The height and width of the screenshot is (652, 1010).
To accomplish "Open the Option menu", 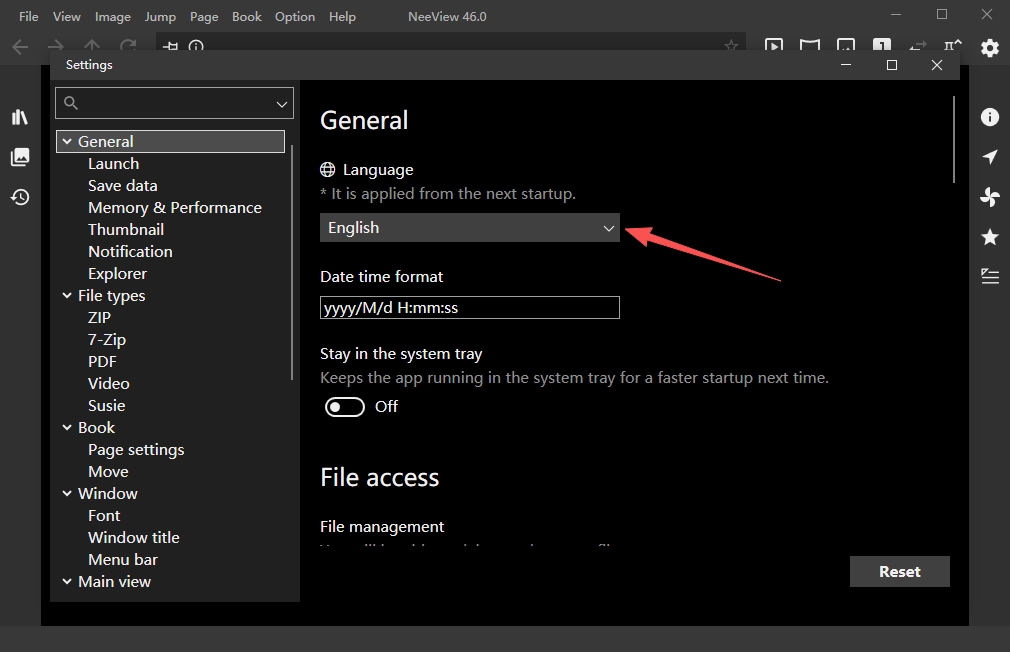I will [x=295, y=17].
